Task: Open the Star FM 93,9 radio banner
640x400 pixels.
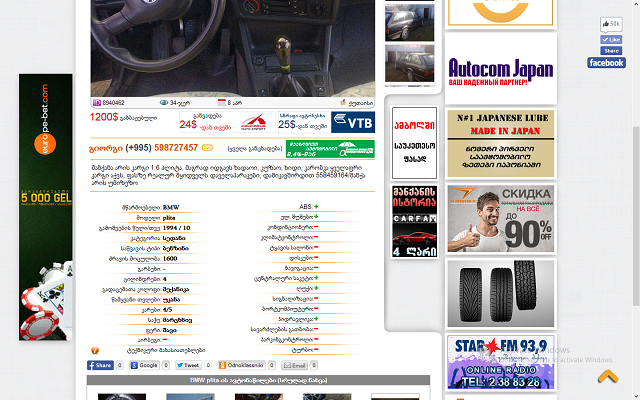Action: 500,362
